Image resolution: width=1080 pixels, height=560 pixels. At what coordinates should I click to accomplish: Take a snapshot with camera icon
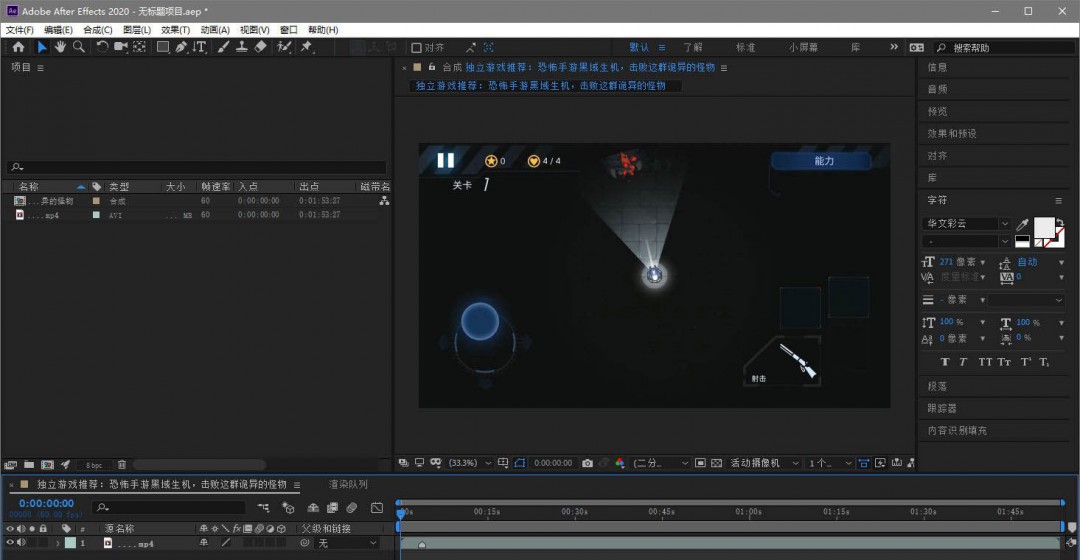(587, 463)
